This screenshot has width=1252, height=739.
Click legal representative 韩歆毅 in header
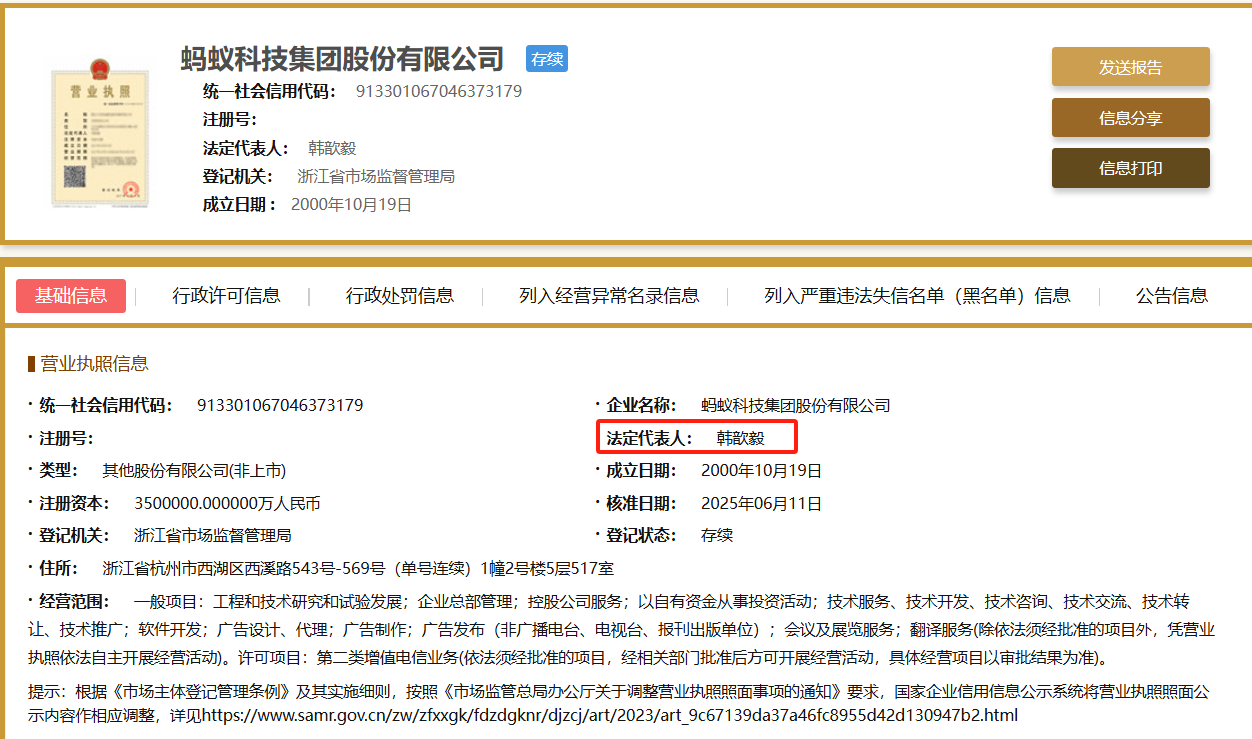pos(332,148)
